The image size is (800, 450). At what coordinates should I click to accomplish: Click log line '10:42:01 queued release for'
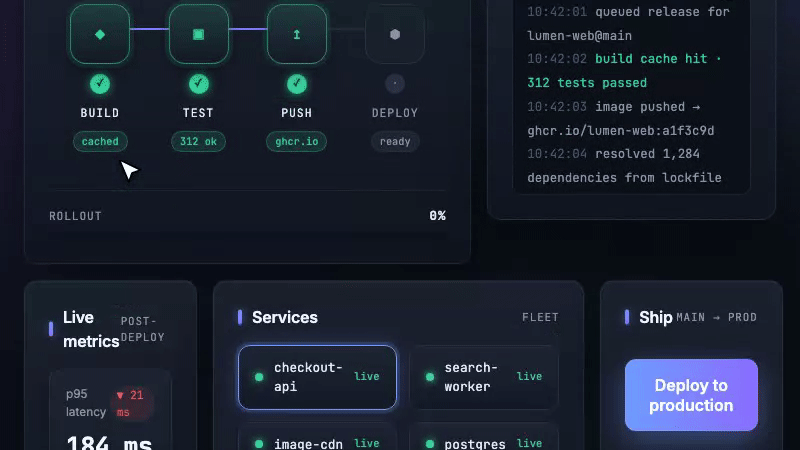click(629, 12)
